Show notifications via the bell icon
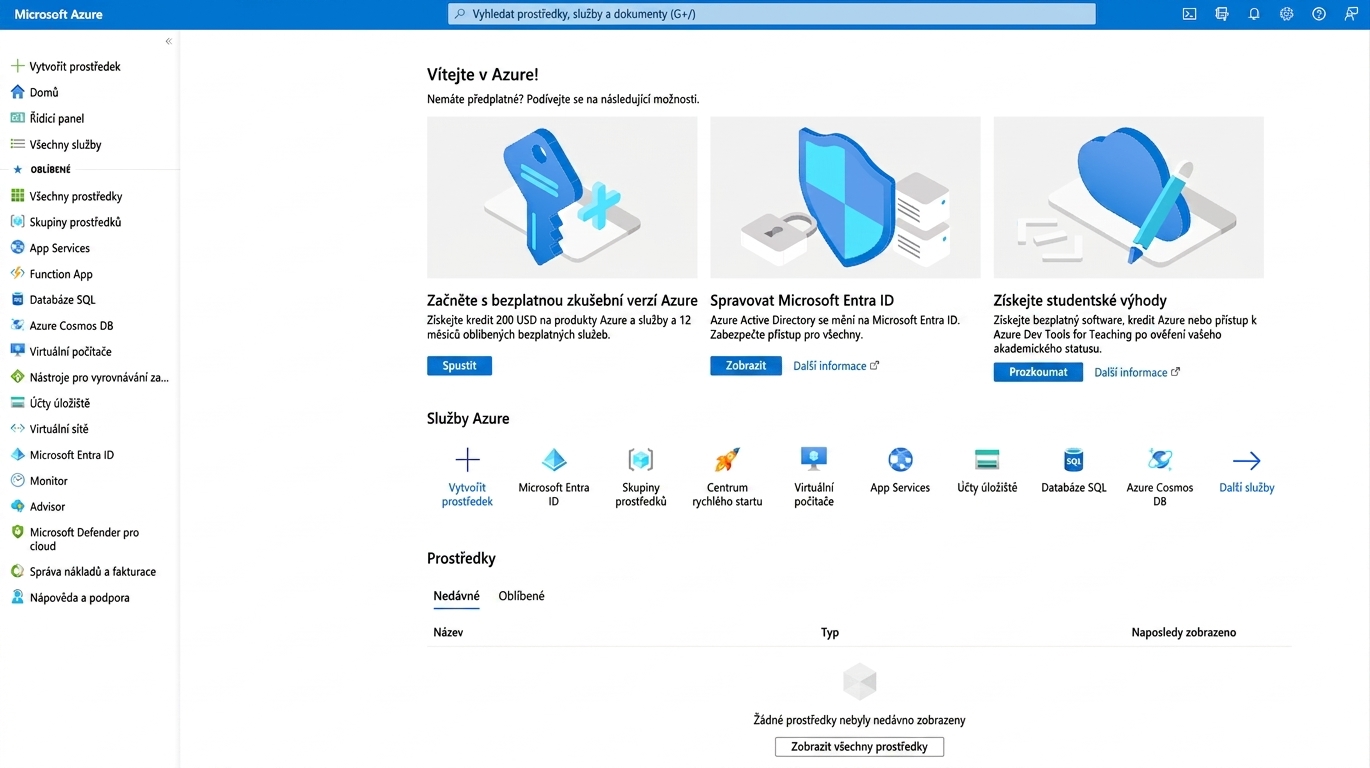 [x=1254, y=14]
